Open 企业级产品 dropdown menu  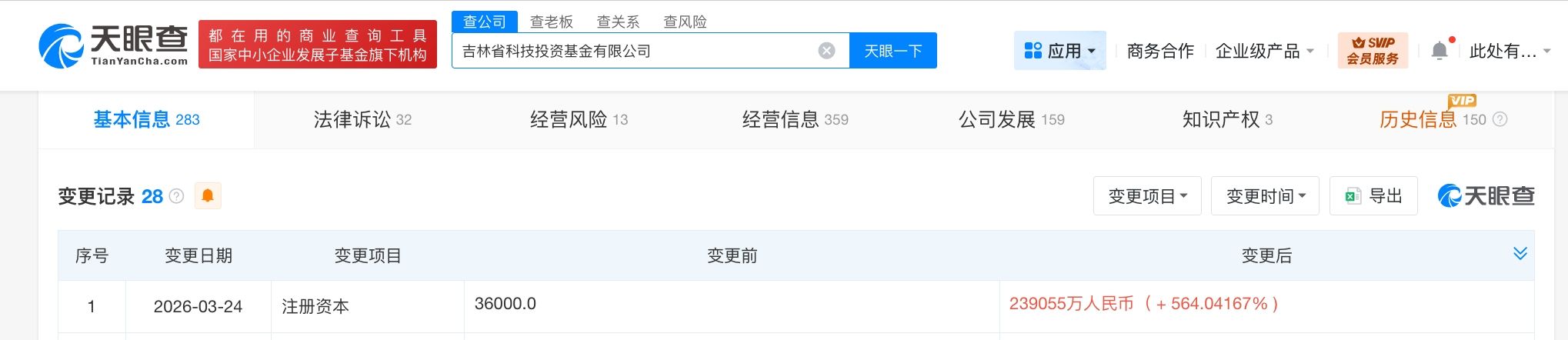1264,51
